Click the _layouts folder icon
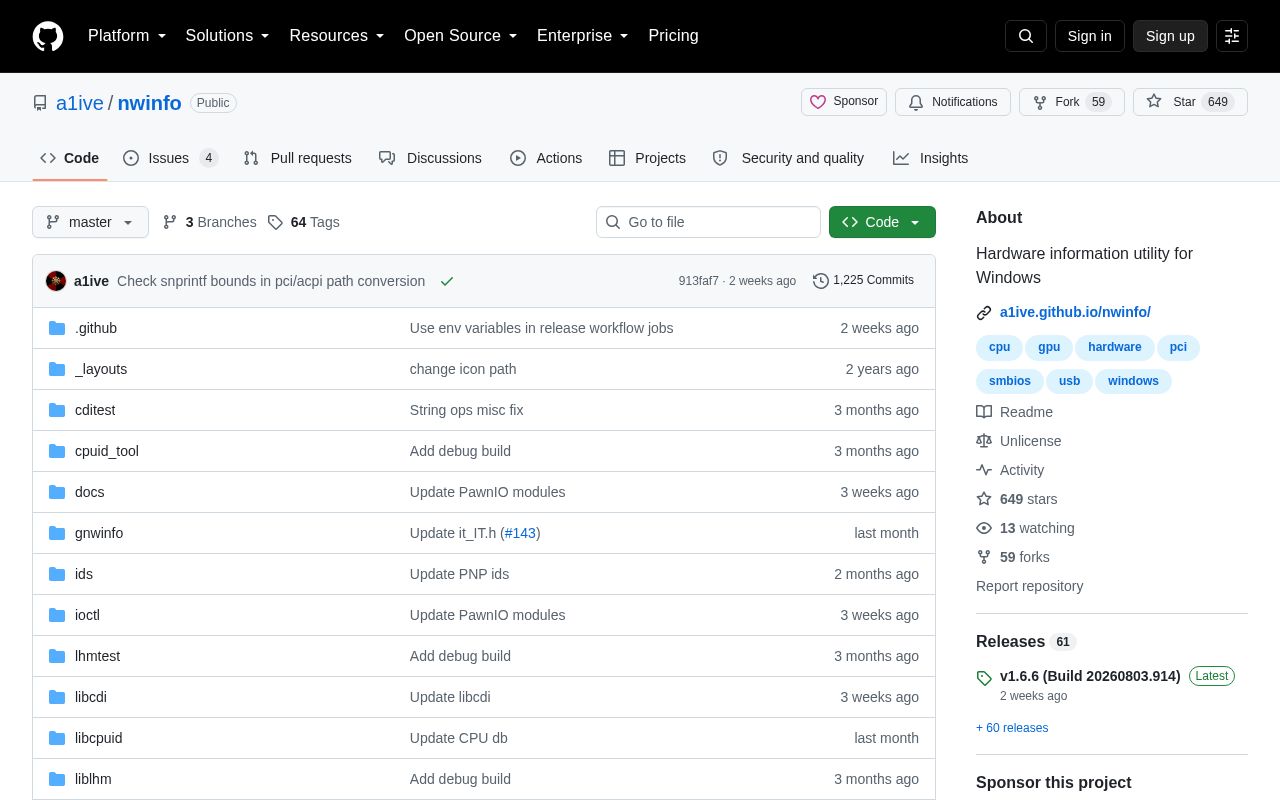The height and width of the screenshot is (800, 1280). click(x=57, y=369)
